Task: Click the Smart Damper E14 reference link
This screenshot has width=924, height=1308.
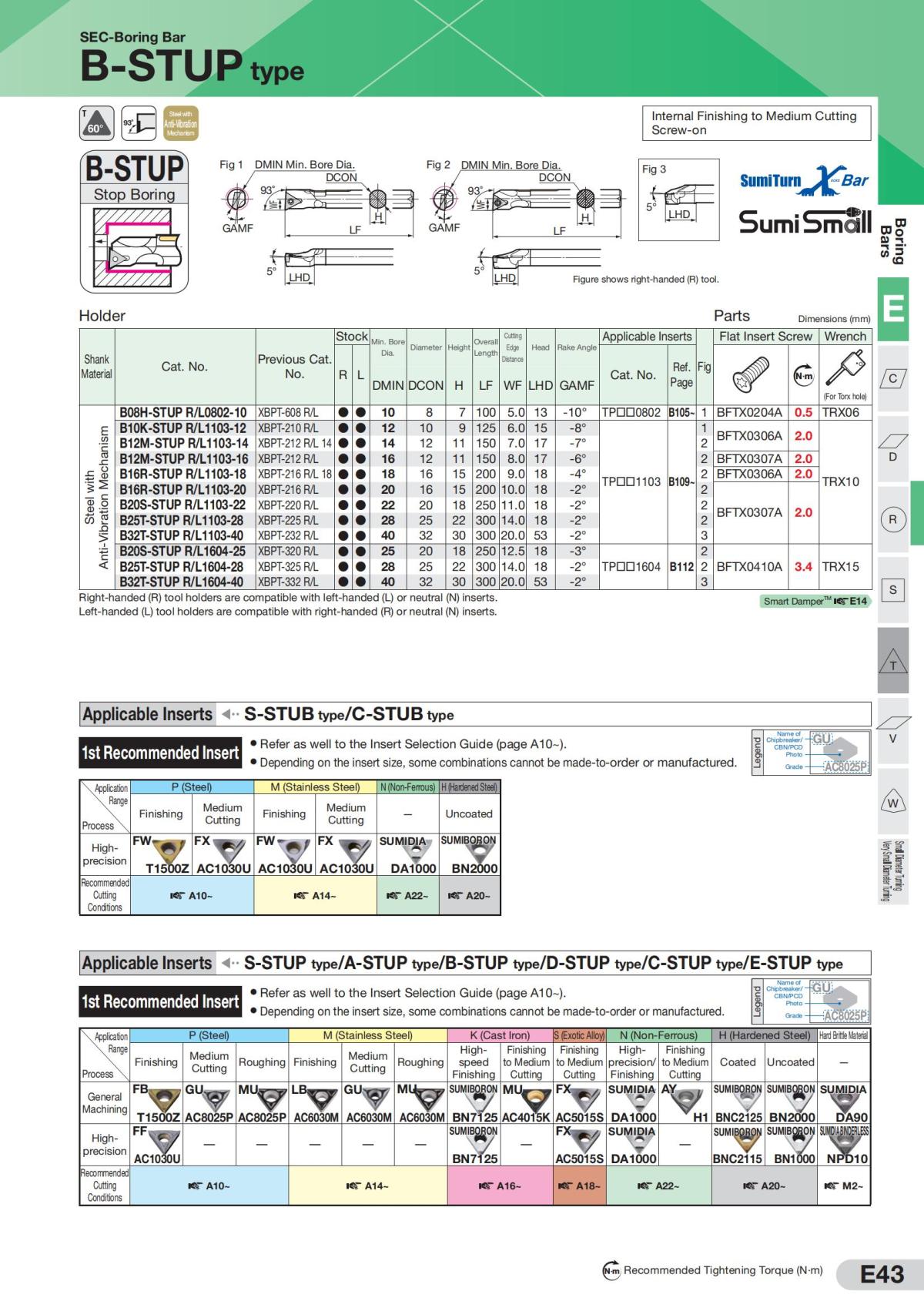Action: click(x=815, y=601)
